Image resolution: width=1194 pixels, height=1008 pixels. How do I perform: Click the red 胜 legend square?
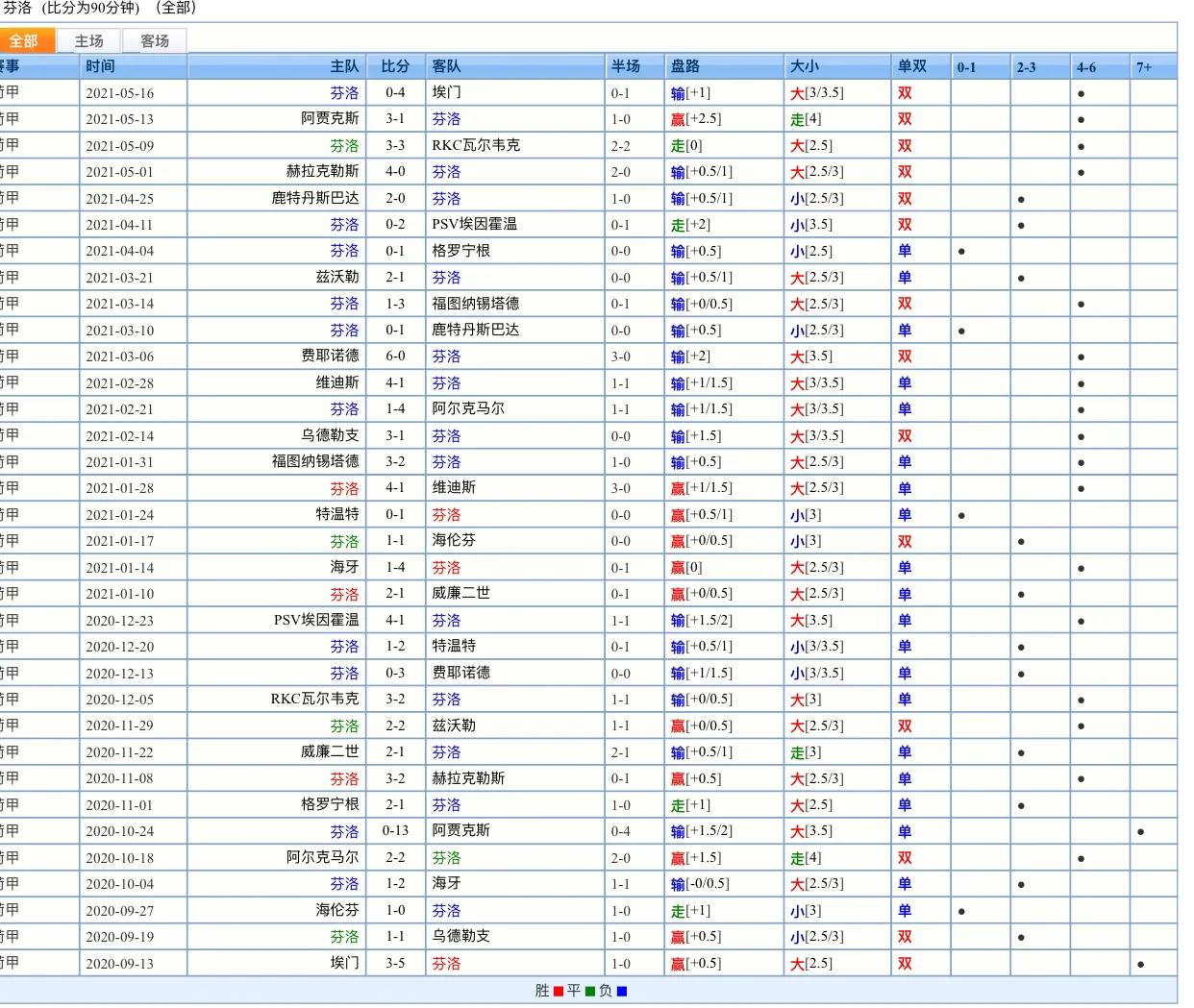click(x=559, y=992)
